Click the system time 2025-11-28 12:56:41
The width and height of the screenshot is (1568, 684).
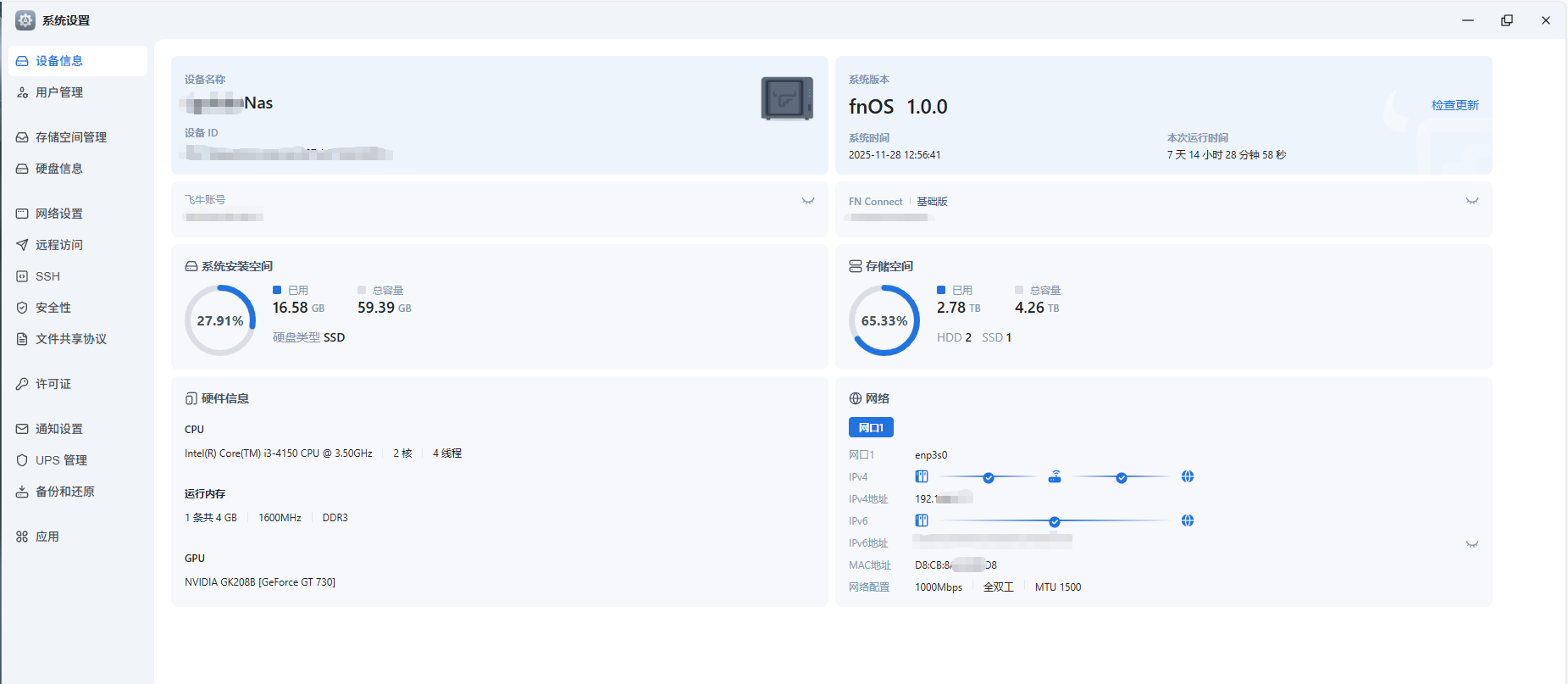(x=895, y=155)
